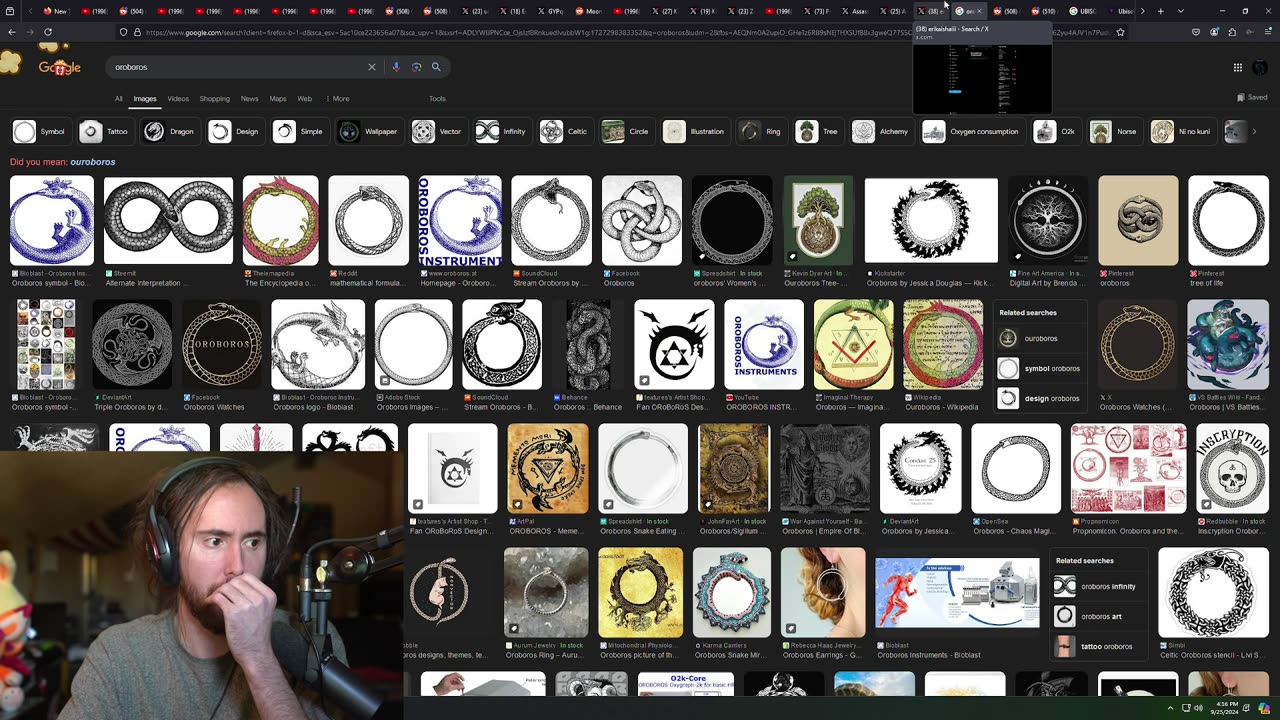Start a voice search with the microphone icon
The image size is (1280, 720).
click(396, 67)
